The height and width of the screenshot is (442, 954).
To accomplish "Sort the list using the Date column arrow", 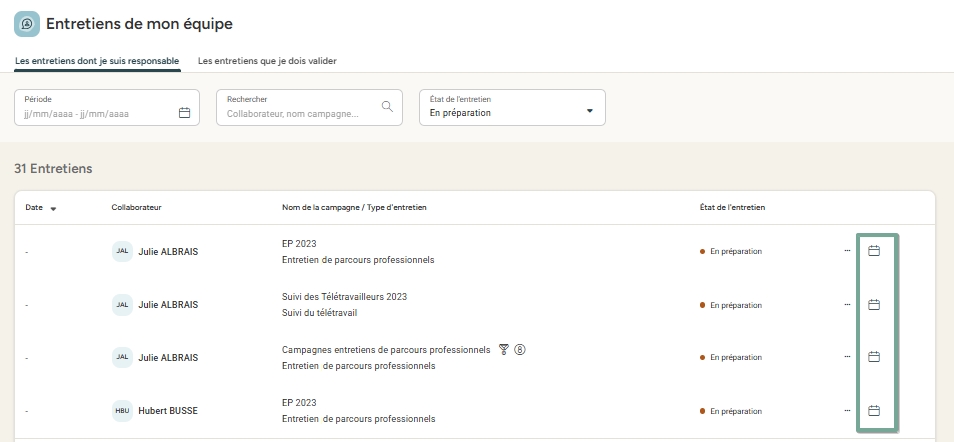I will pos(53,208).
